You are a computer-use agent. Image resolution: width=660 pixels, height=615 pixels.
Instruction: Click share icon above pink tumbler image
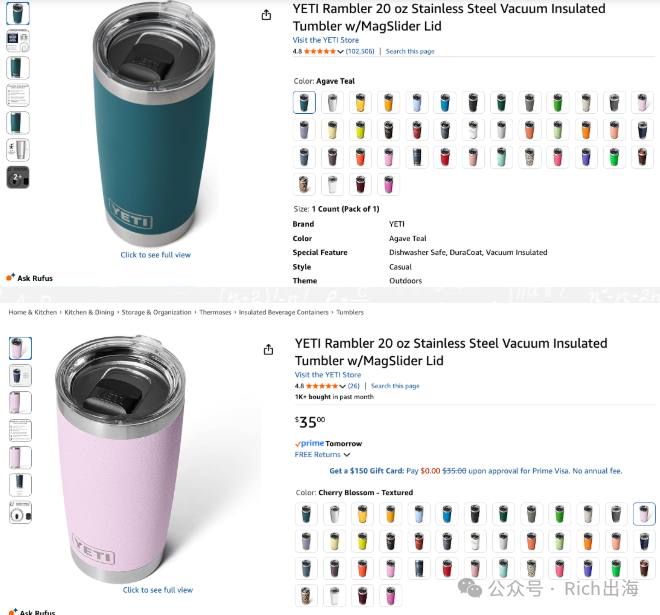tap(268, 350)
